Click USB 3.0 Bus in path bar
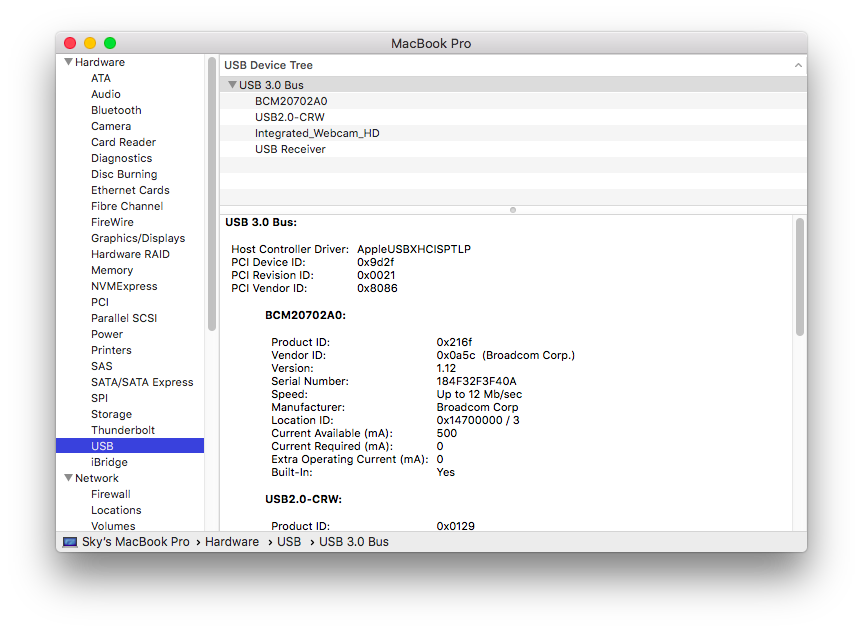 (x=353, y=542)
